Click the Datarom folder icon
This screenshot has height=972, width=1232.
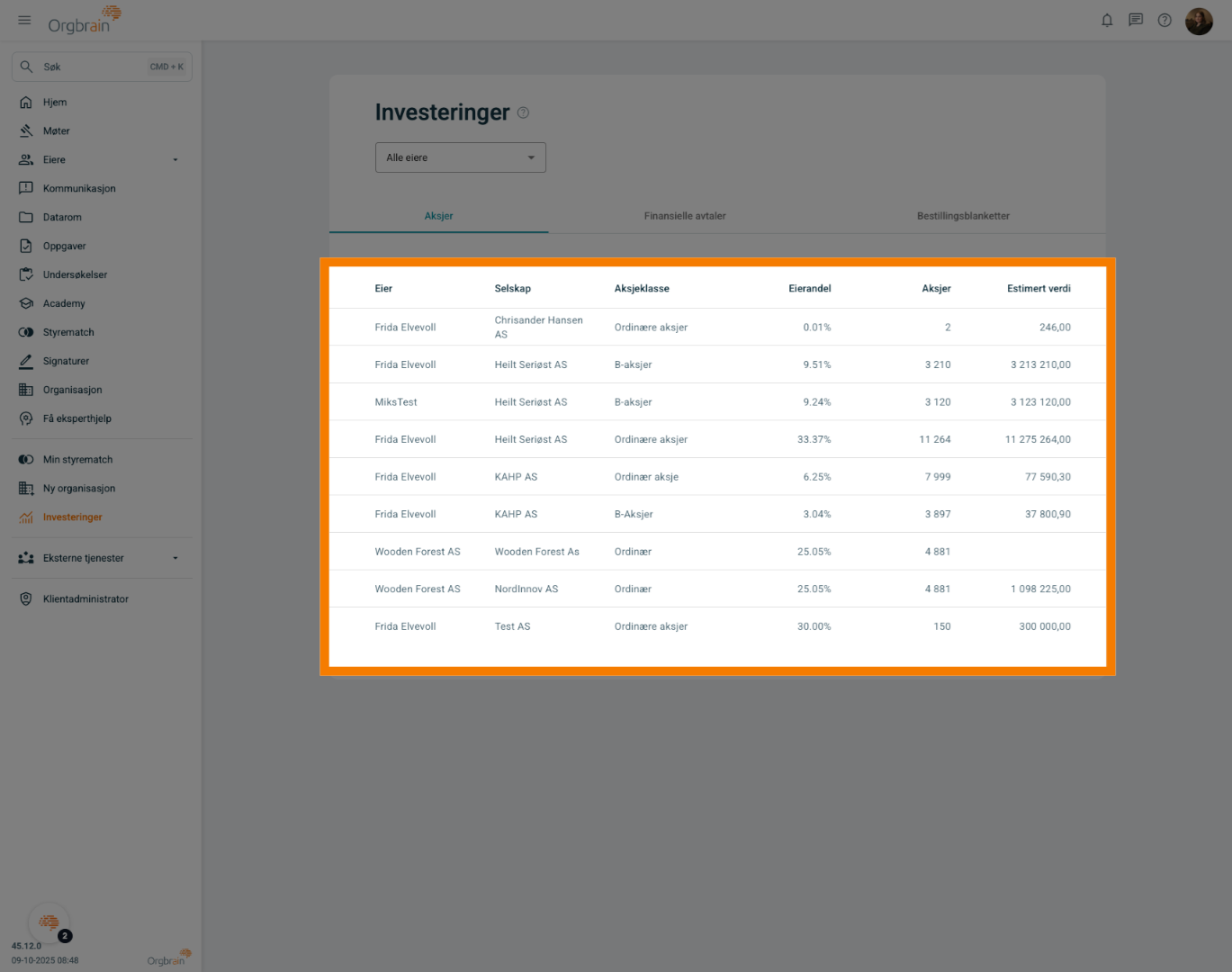pos(26,218)
